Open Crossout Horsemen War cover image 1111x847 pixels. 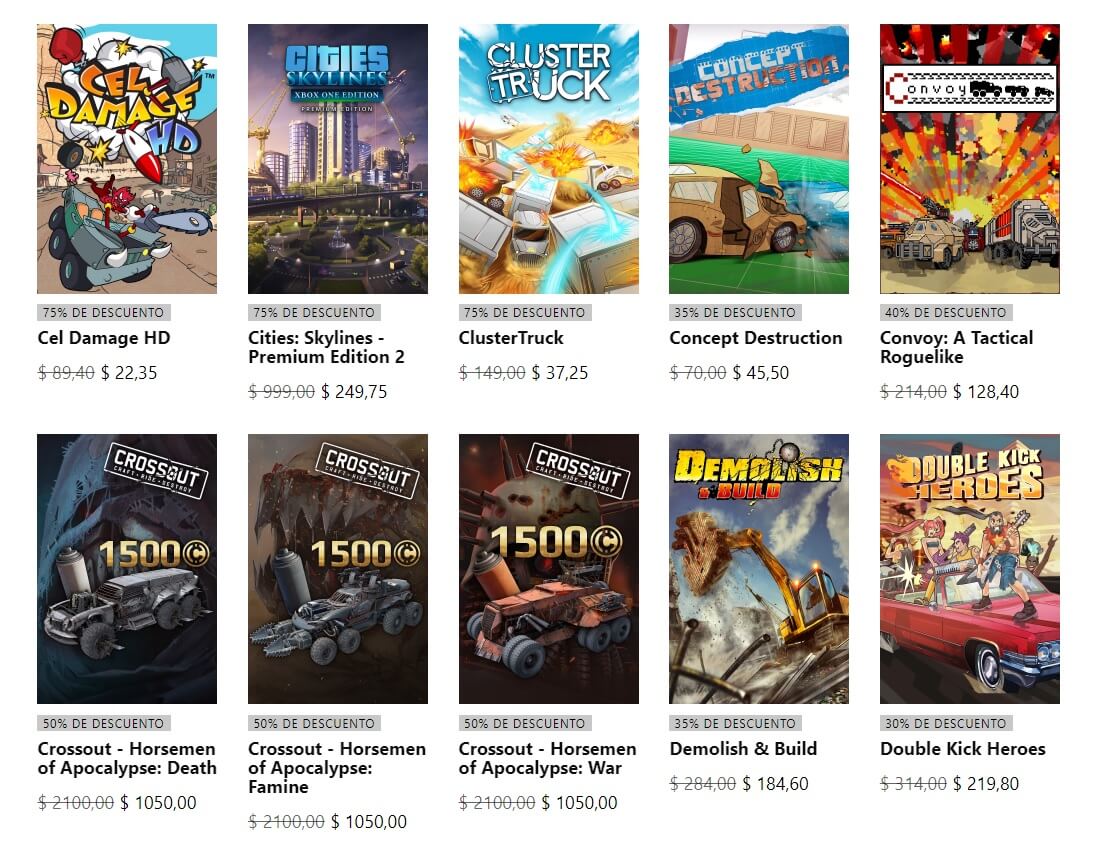point(548,569)
